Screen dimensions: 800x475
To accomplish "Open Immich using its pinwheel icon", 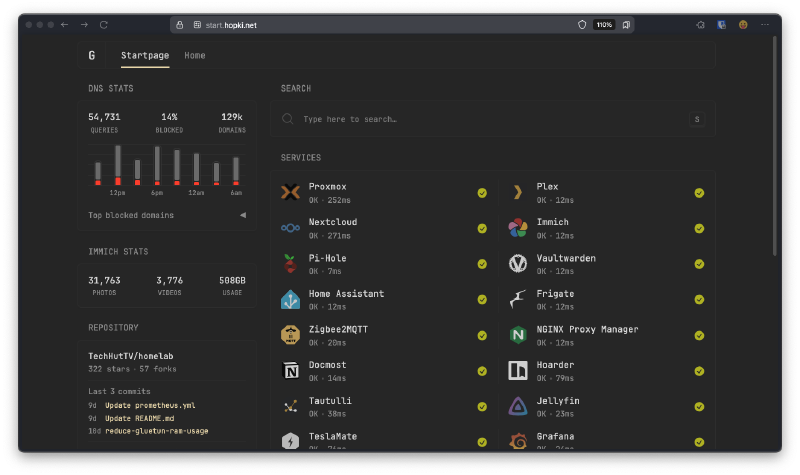I will 518,229.
